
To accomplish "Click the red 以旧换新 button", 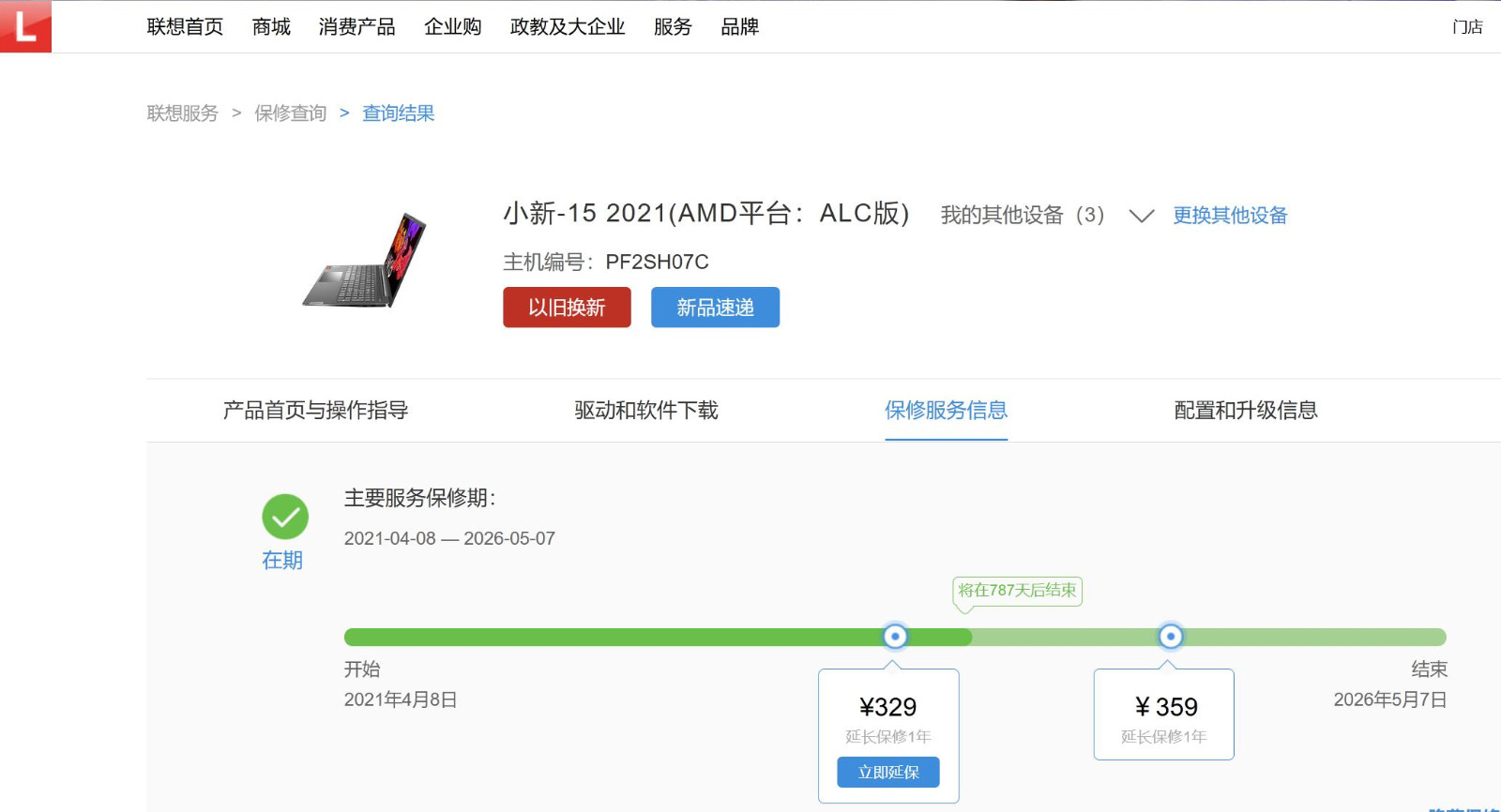I will (567, 308).
